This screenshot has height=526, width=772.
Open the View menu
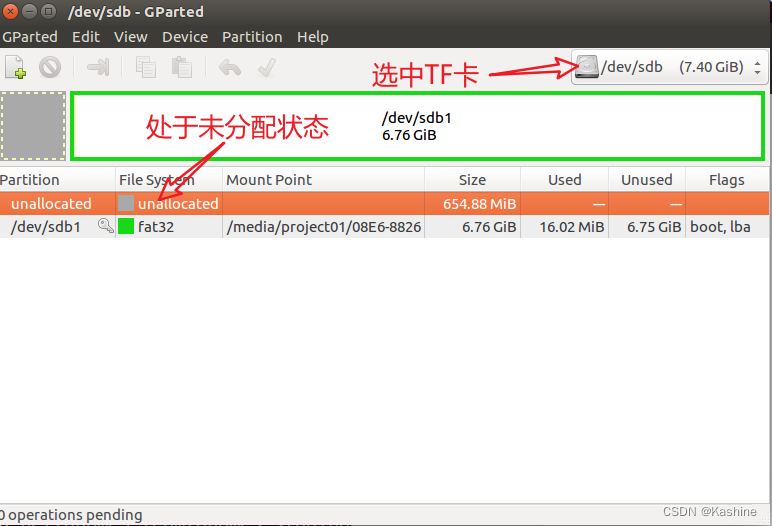point(130,37)
